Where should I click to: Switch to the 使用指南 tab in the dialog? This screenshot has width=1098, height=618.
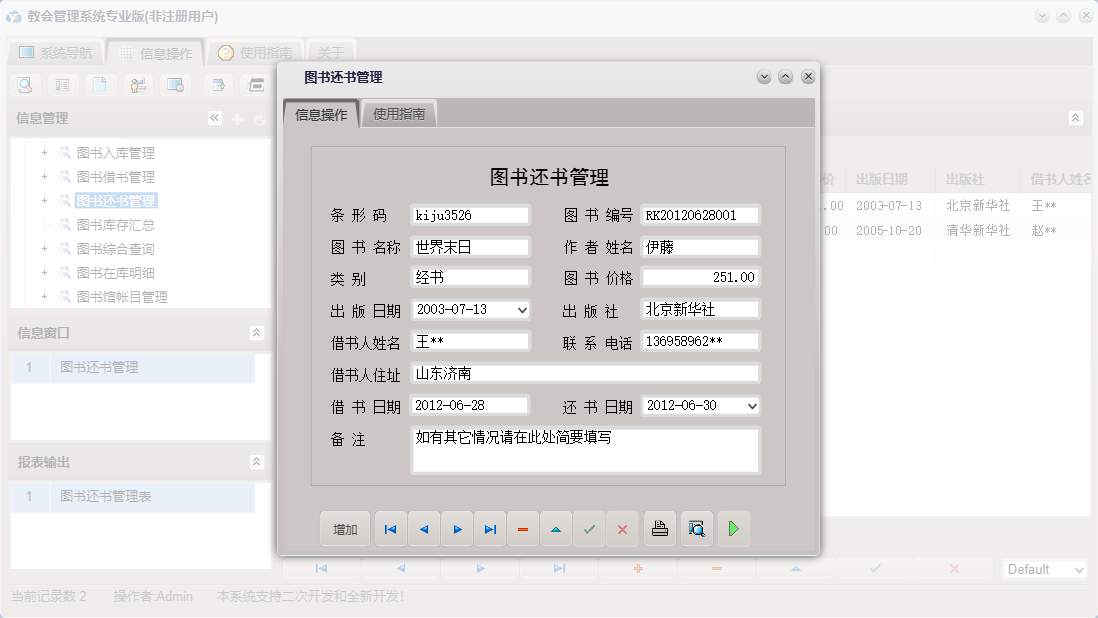[x=400, y=113]
